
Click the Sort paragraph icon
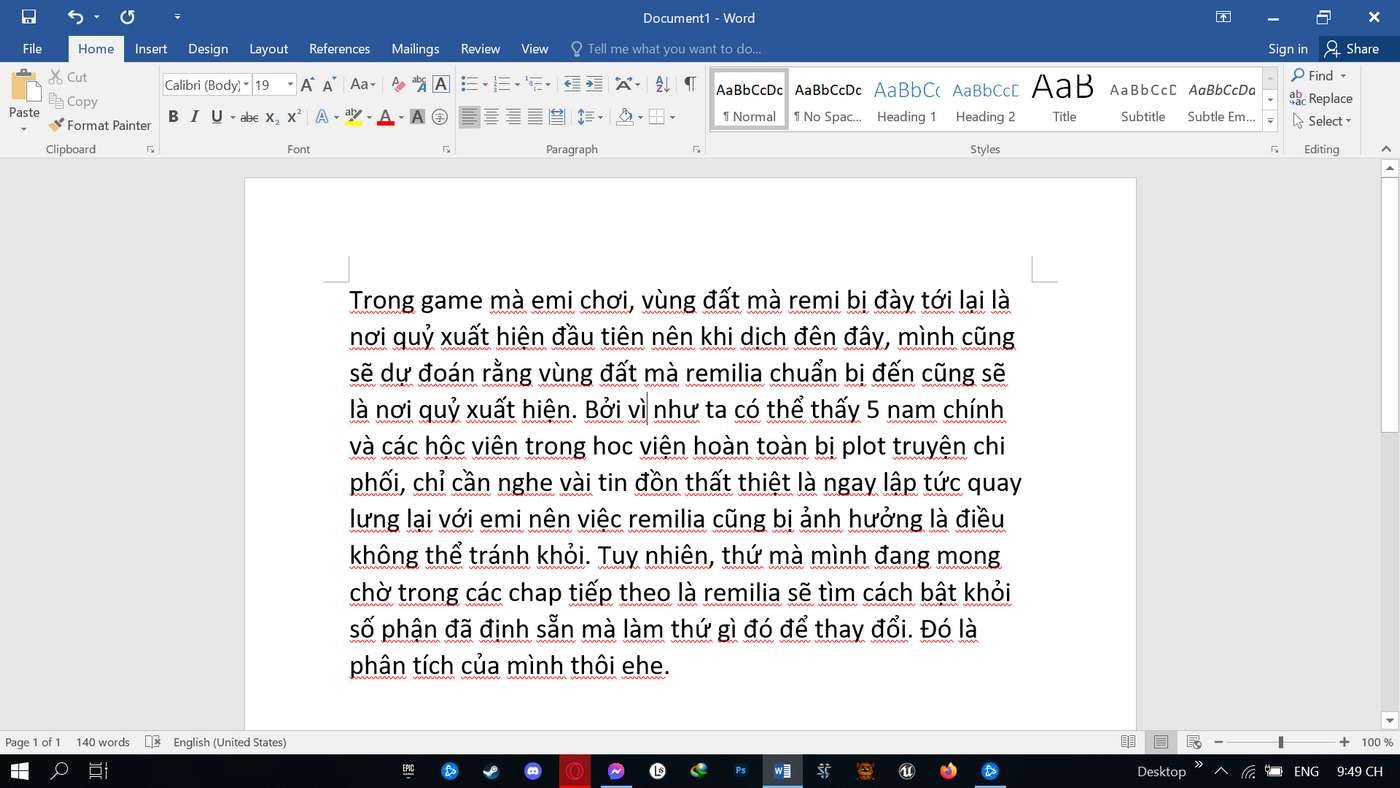[x=662, y=85]
